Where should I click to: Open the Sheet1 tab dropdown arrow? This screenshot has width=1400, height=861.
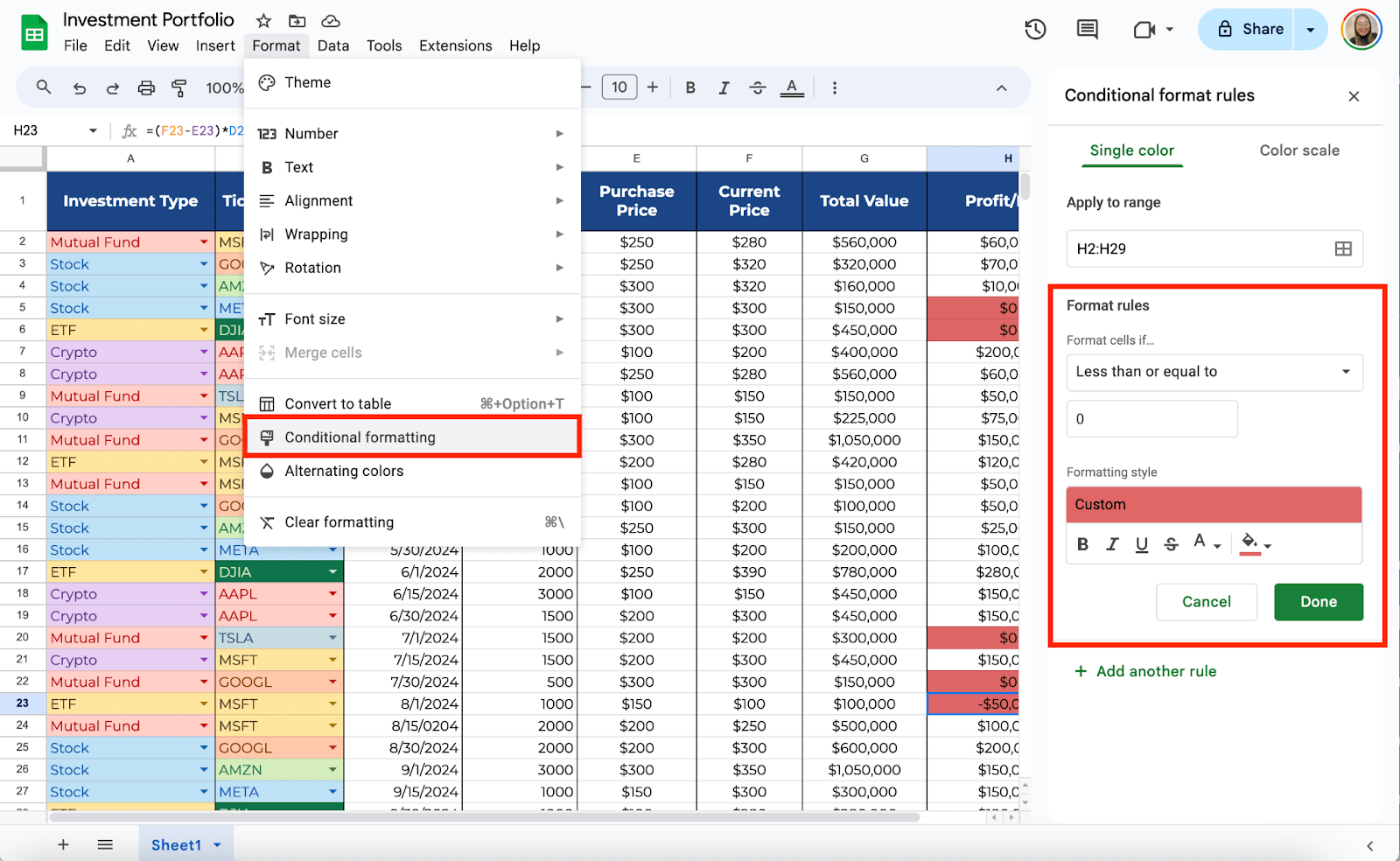217,845
